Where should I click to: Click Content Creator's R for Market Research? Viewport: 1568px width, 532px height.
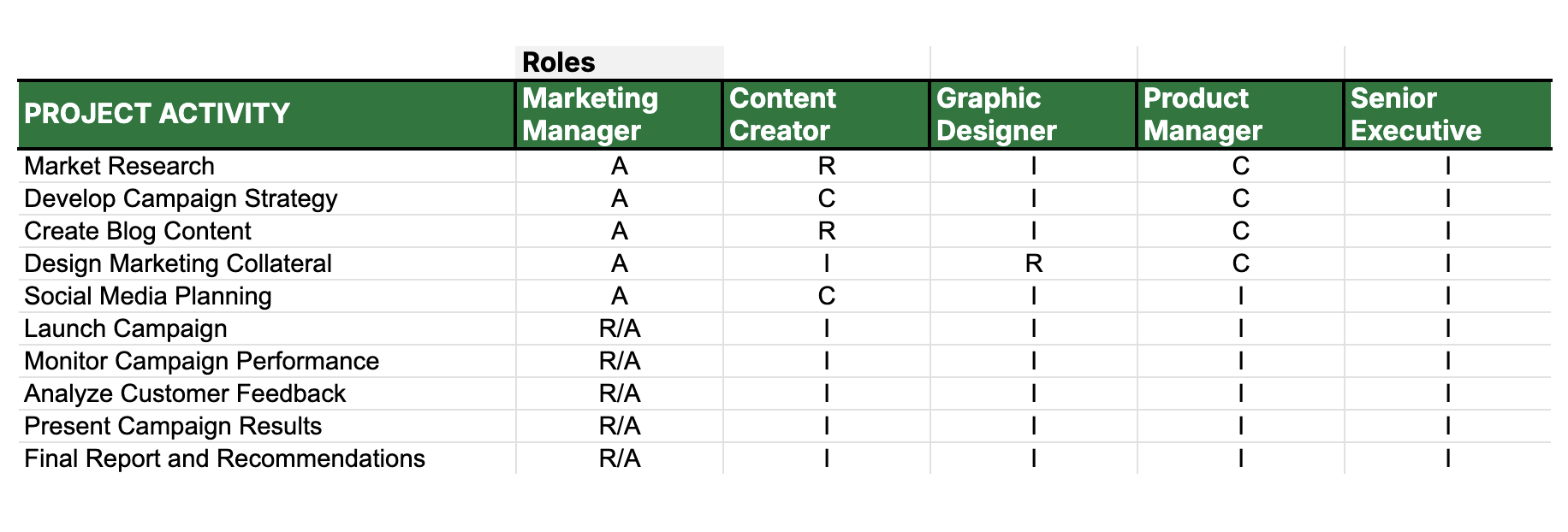[826, 166]
